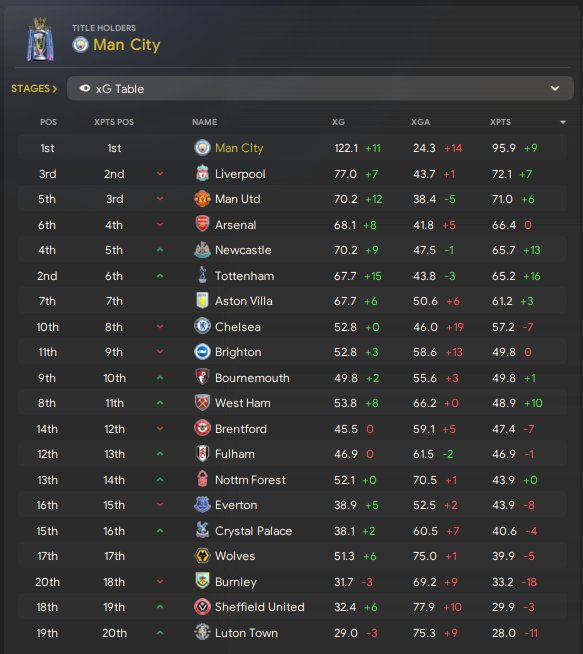Click the Liverpool club crest

click(x=202, y=174)
